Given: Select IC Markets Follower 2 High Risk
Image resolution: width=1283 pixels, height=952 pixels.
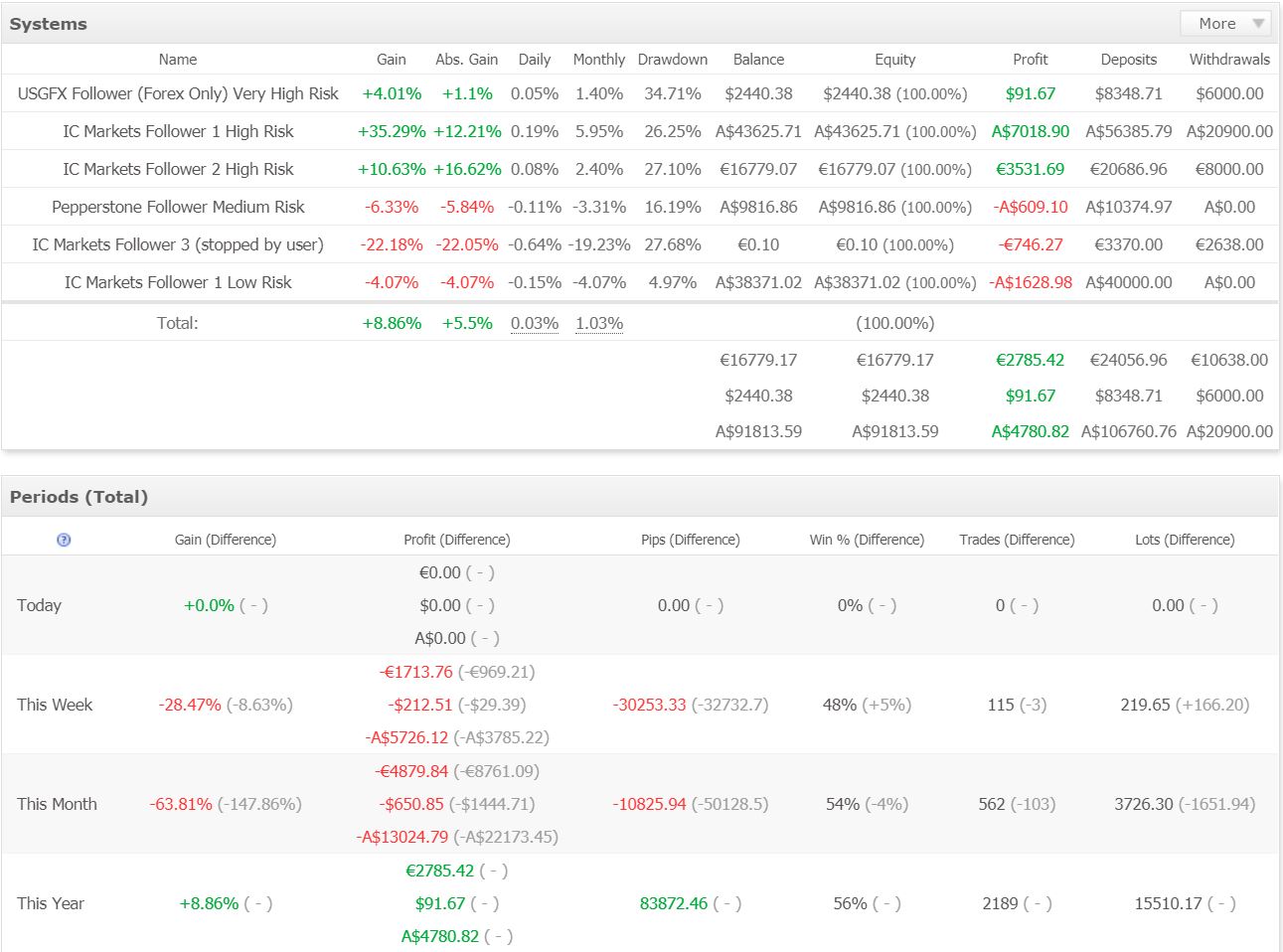Looking at the screenshot, I should (x=178, y=169).
